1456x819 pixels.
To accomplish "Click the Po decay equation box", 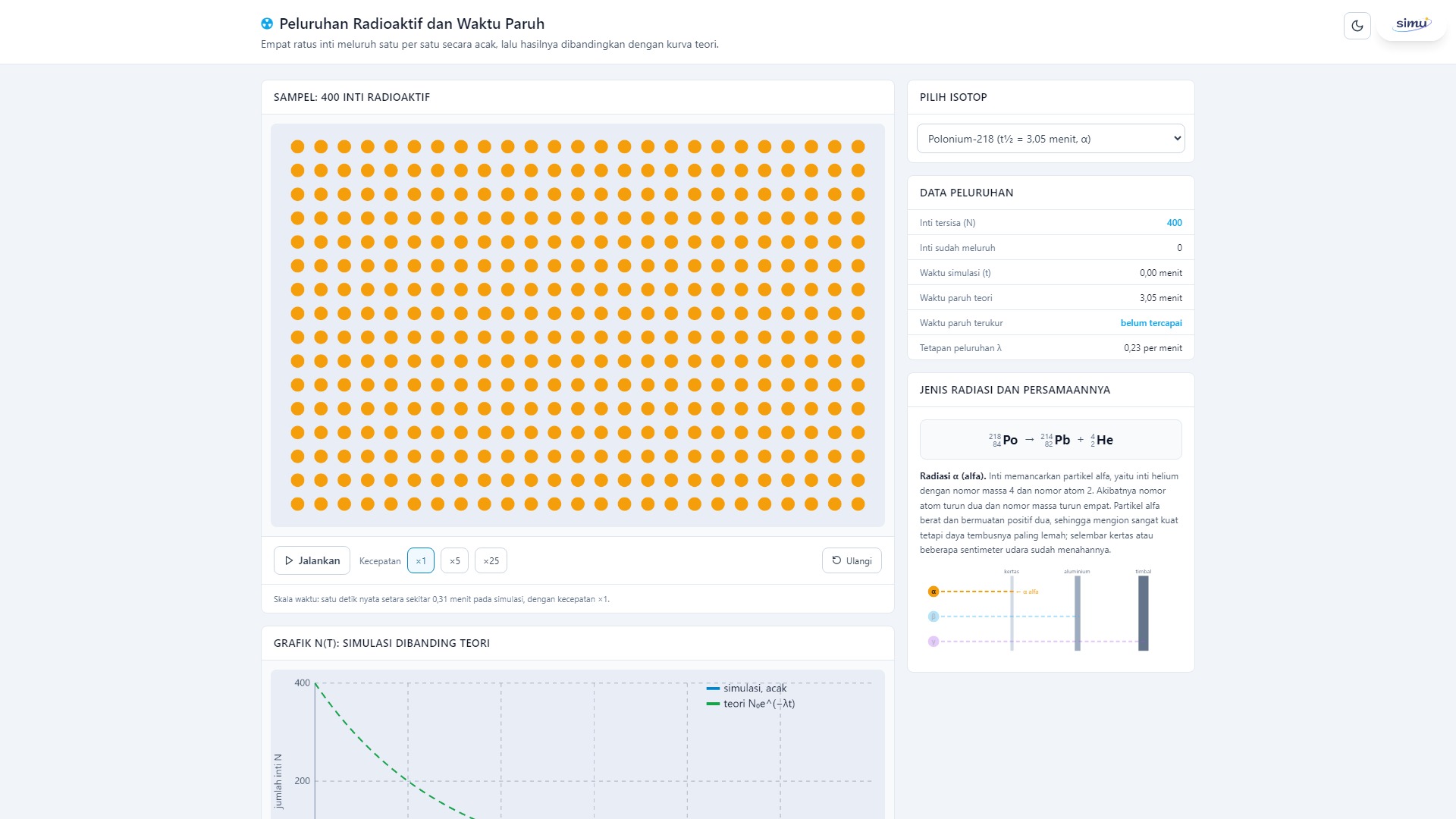I will pyautogui.click(x=1050, y=440).
